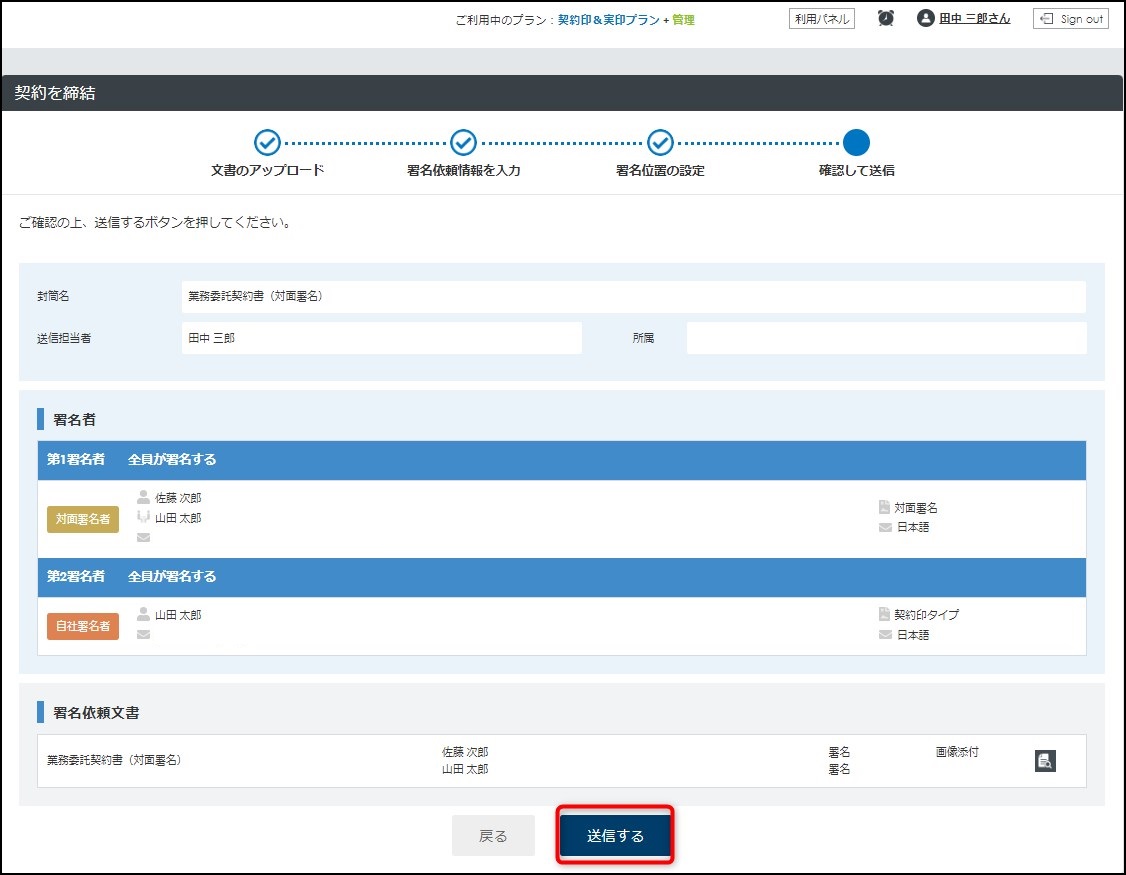Go back using the 戻る button
1126x875 pixels.
493,835
